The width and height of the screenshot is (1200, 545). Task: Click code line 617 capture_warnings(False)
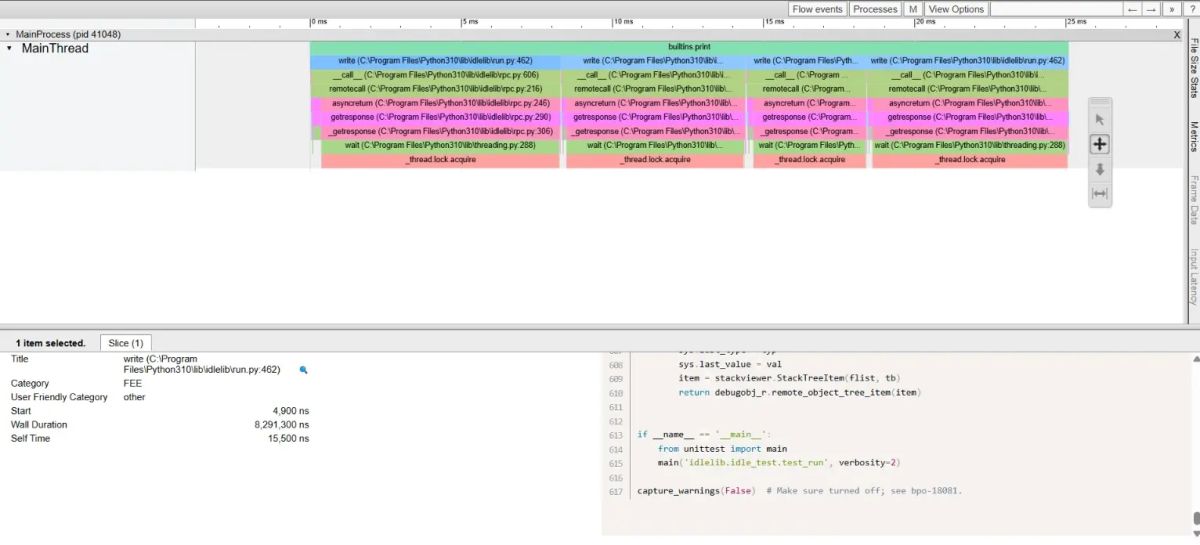(799, 491)
